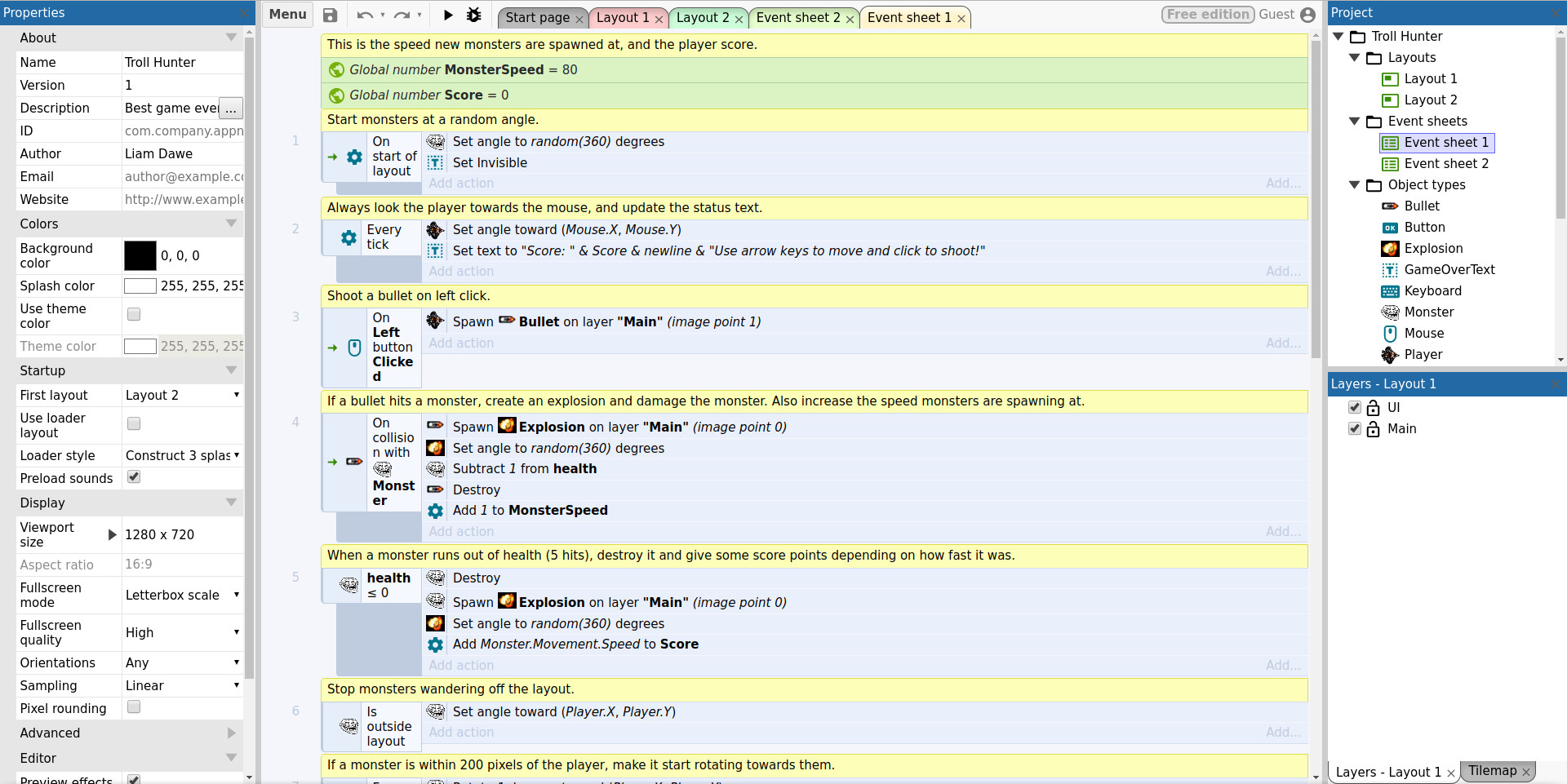
Task: Collapse the Troll Hunter project folder
Action: click(x=1338, y=37)
